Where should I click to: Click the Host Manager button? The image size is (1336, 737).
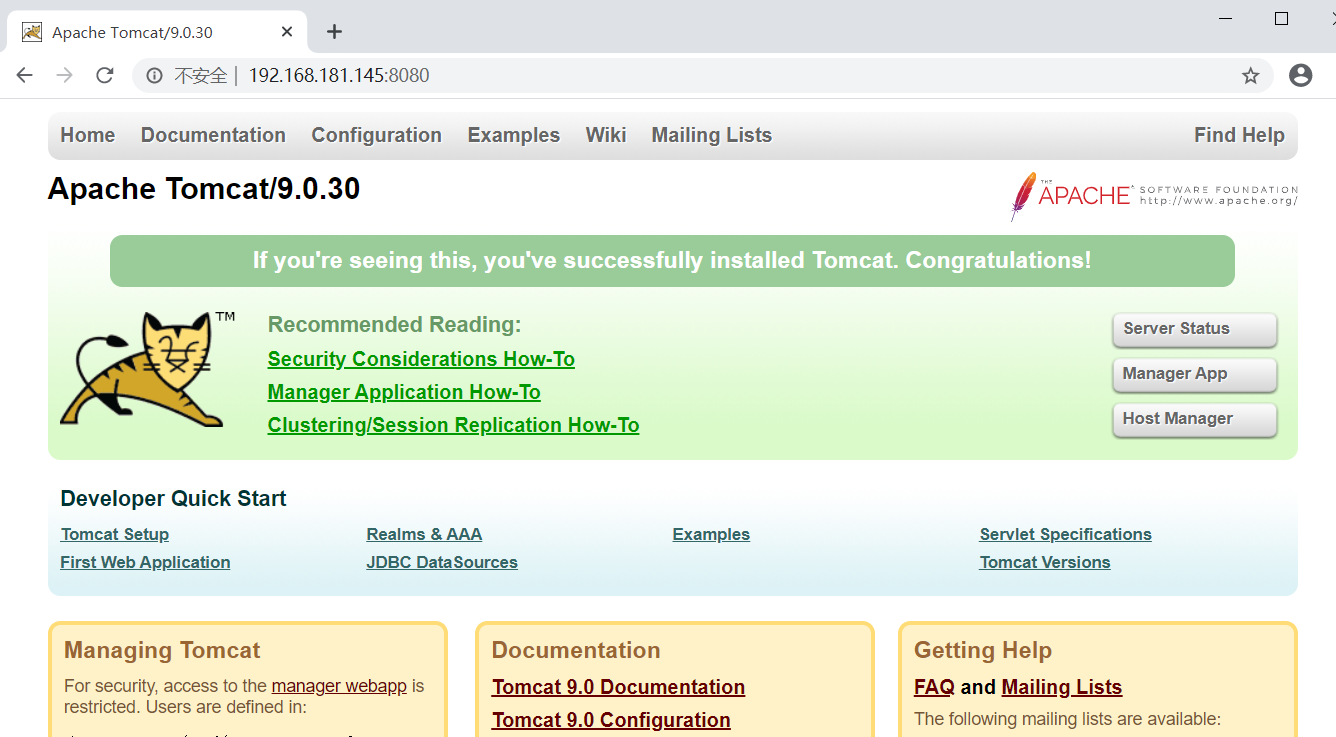point(1195,419)
